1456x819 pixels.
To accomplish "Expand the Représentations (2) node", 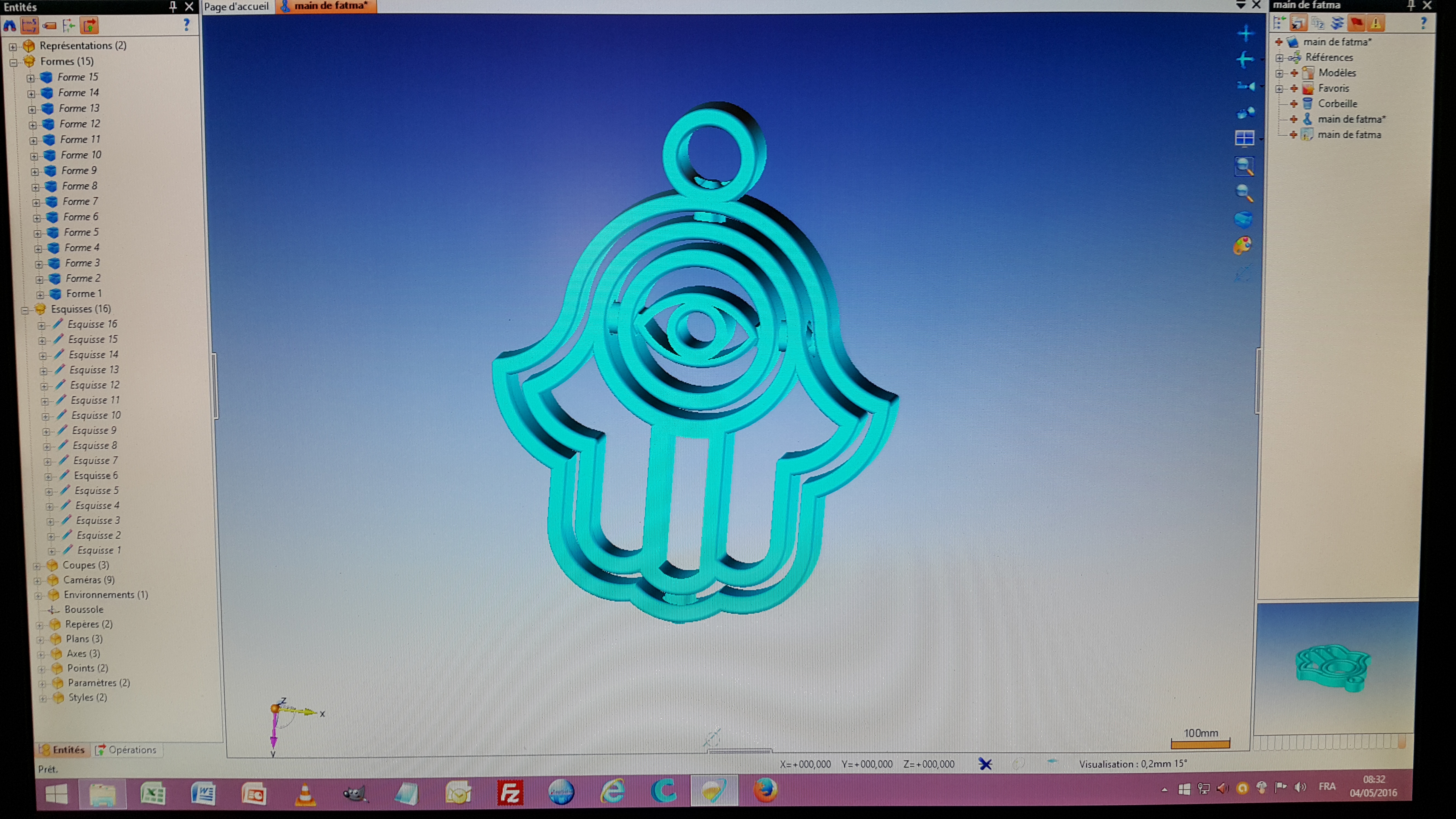I will (12, 46).
